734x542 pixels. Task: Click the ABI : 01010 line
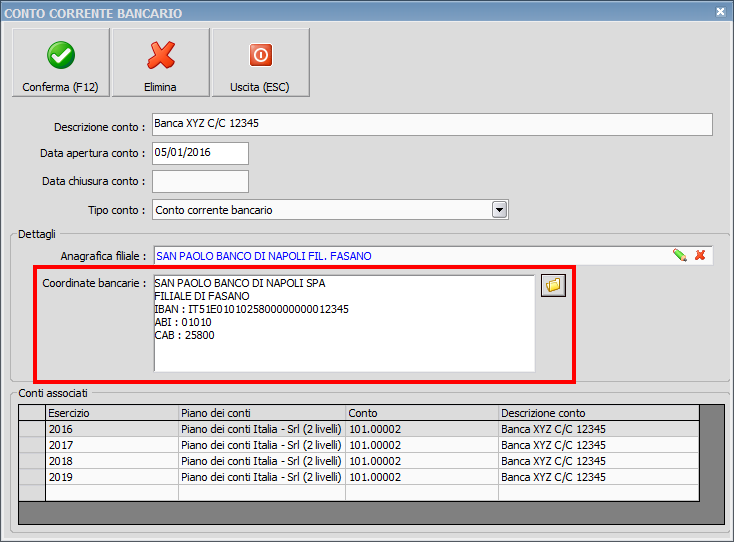[x=183, y=322]
